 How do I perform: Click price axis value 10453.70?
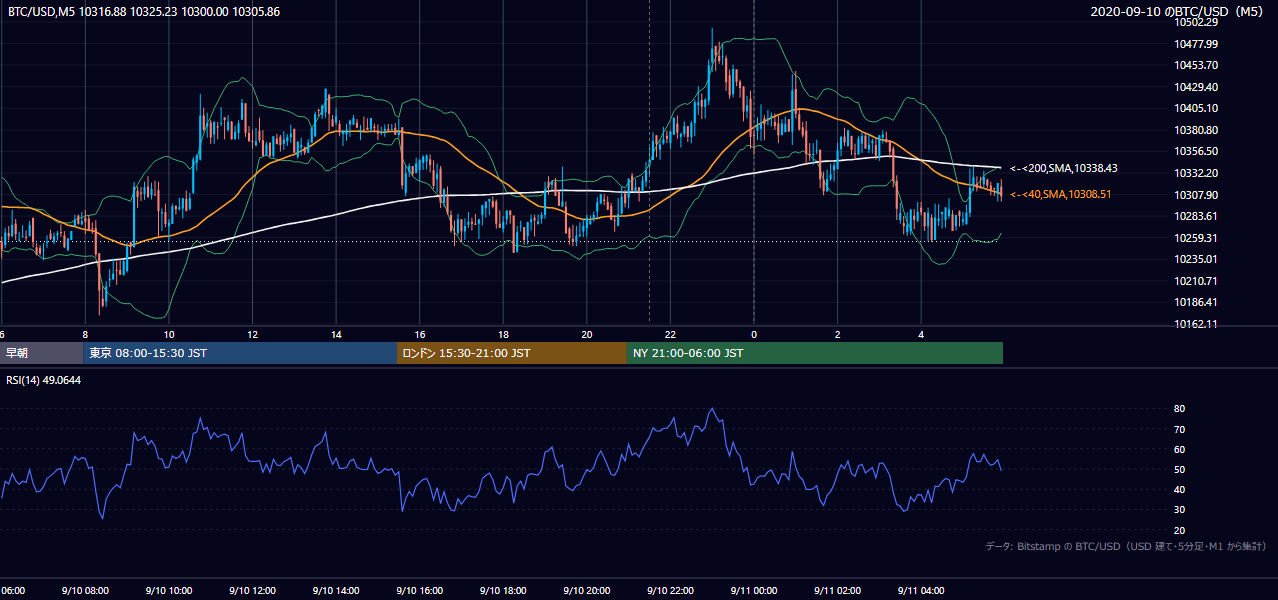pos(1196,65)
